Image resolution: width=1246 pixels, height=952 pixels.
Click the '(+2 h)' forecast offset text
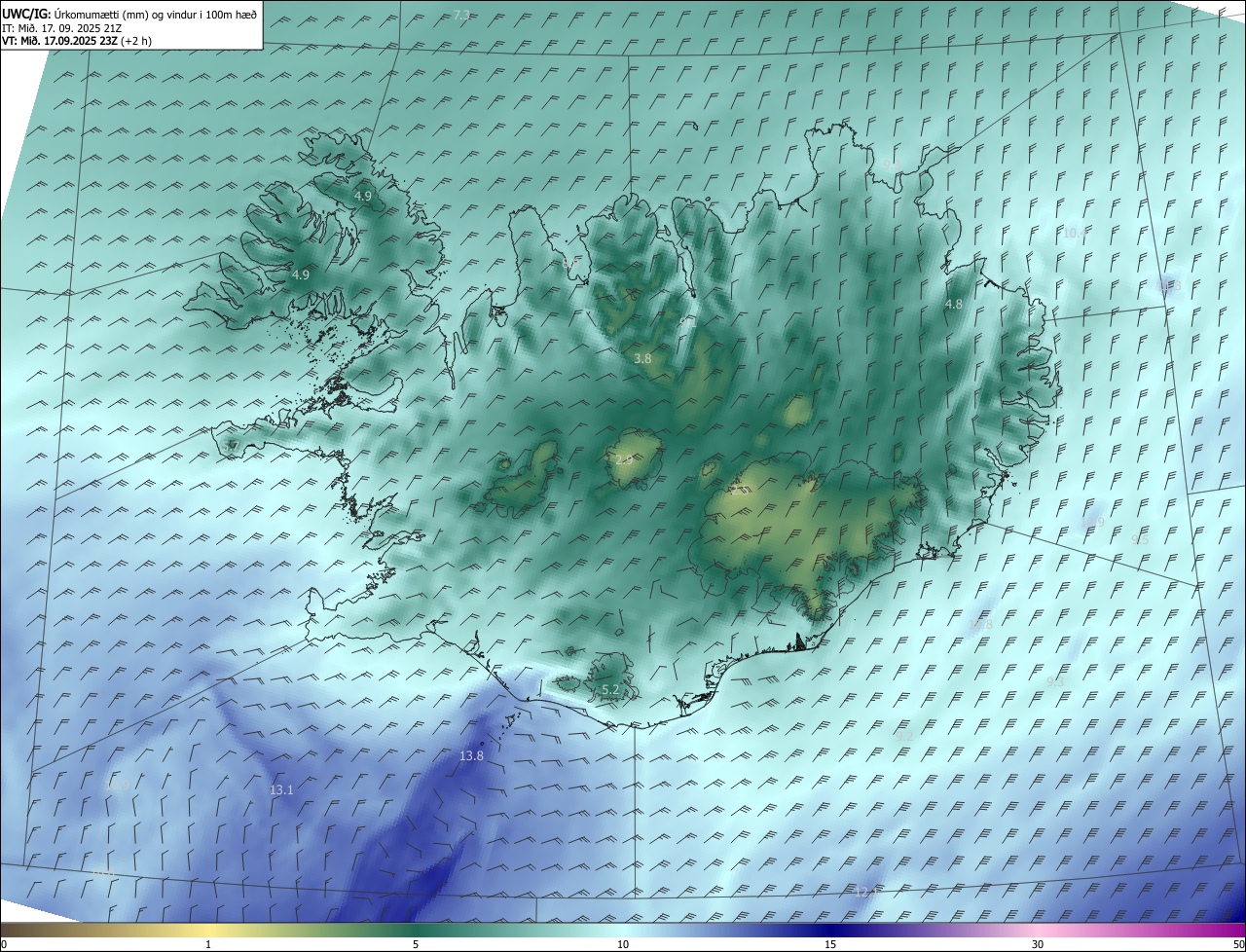[x=136, y=41]
